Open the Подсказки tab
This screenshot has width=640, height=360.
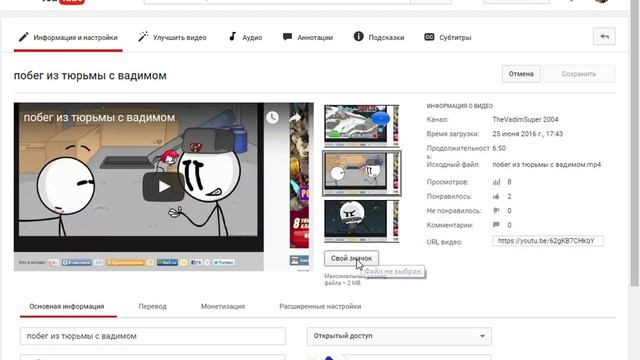(x=379, y=38)
